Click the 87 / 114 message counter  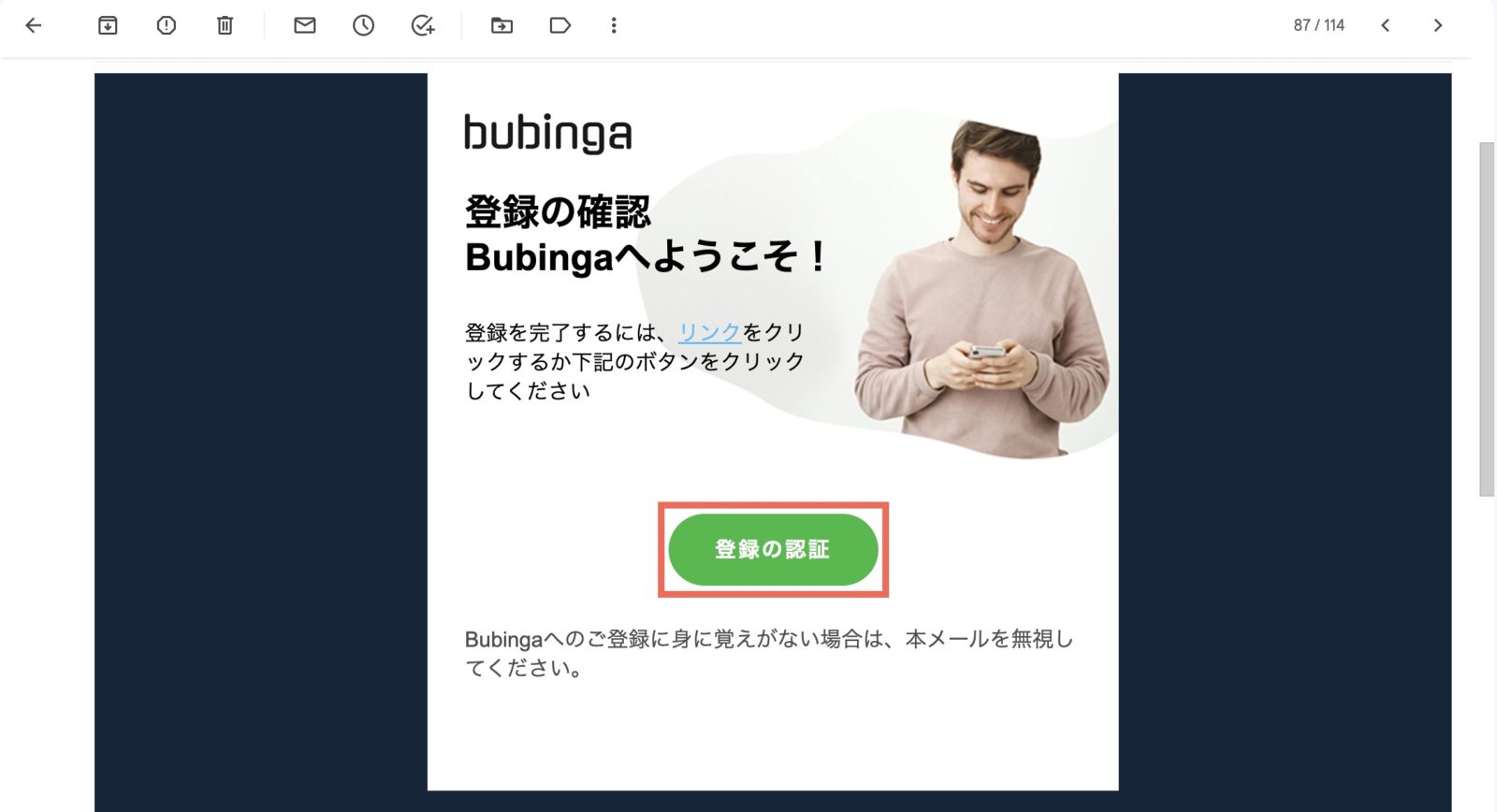tap(1318, 25)
